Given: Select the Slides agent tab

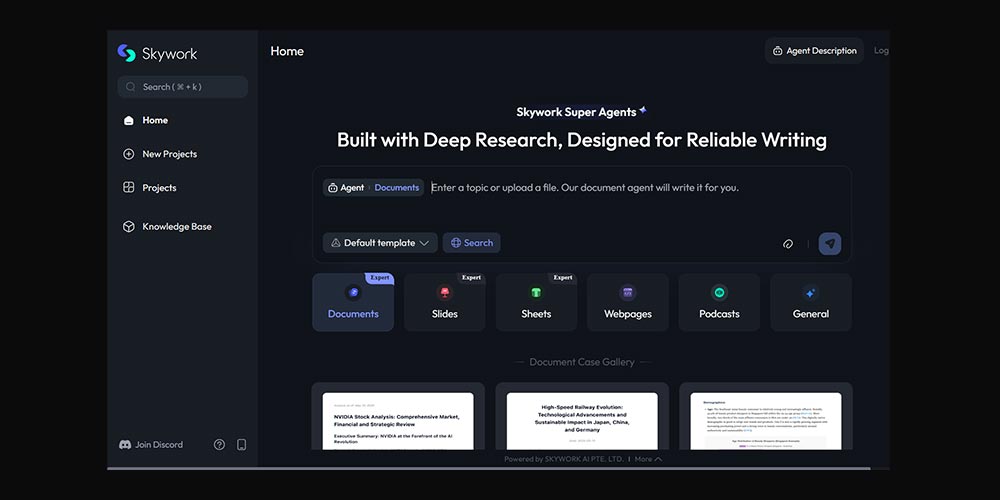Looking at the screenshot, I should point(445,302).
